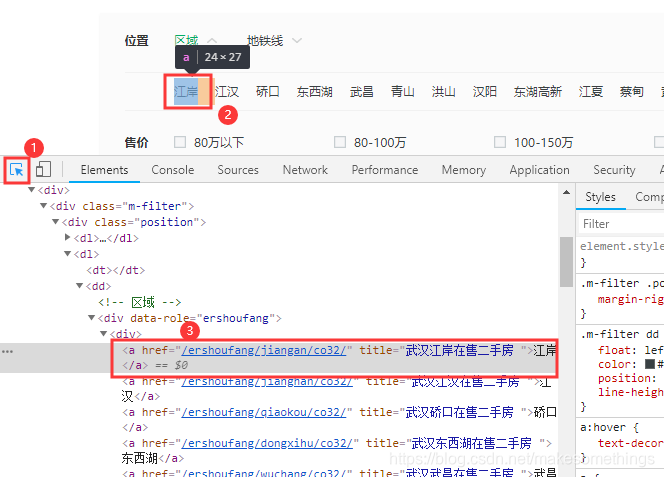
Task: Open the /ershoufang/wuchang/co32/ href link
Action: point(264,472)
